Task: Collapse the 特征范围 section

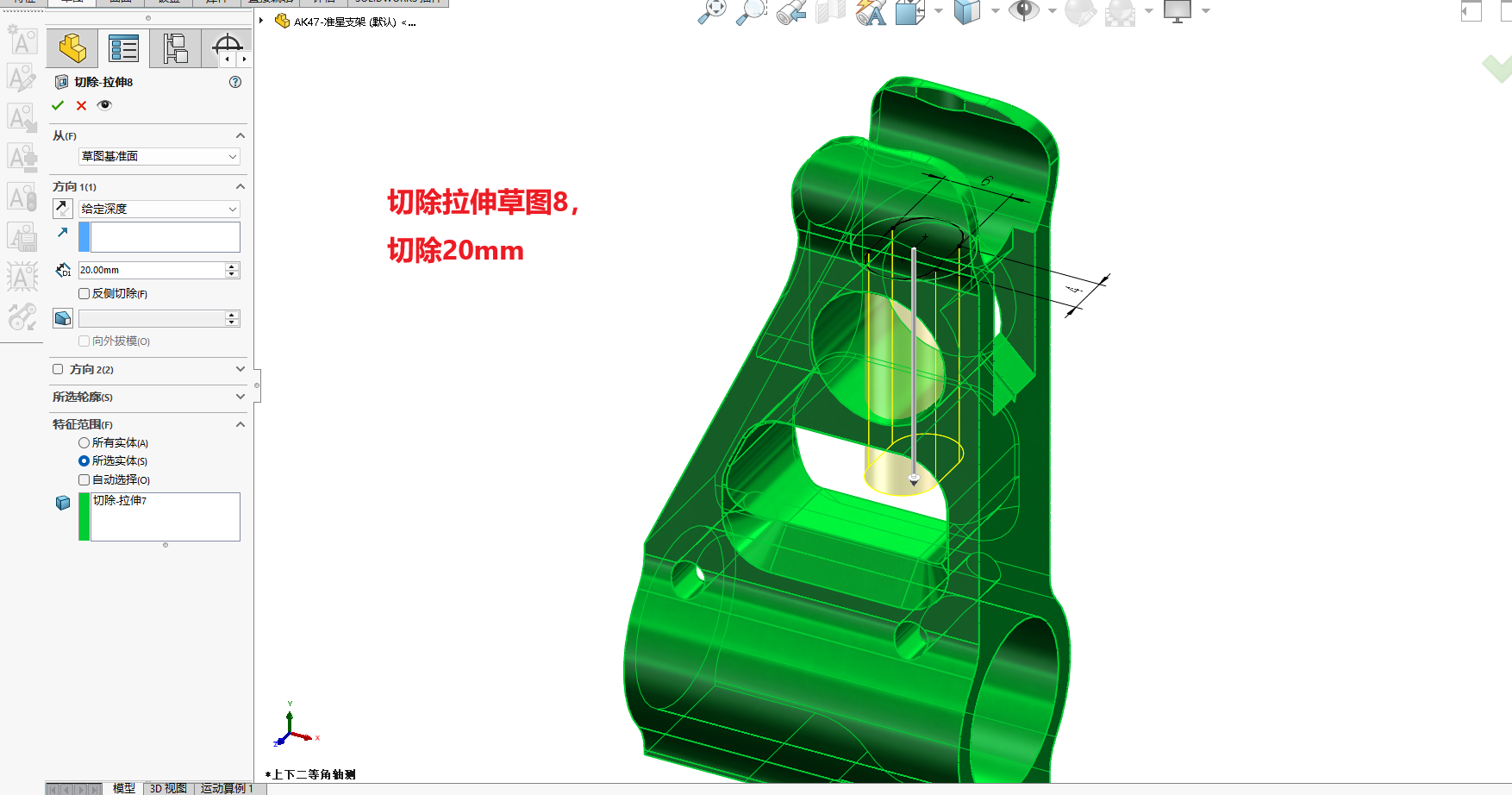Action: click(241, 424)
